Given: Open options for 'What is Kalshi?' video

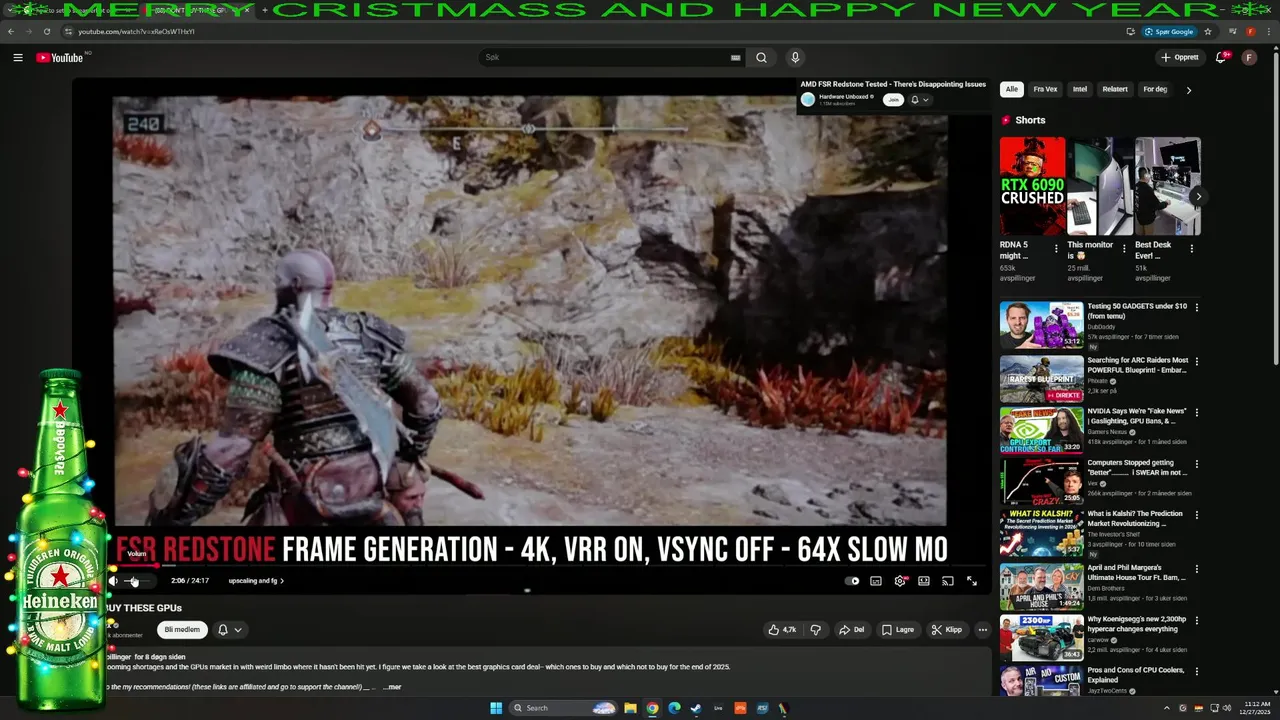Looking at the screenshot, I should coord(1197,515).
